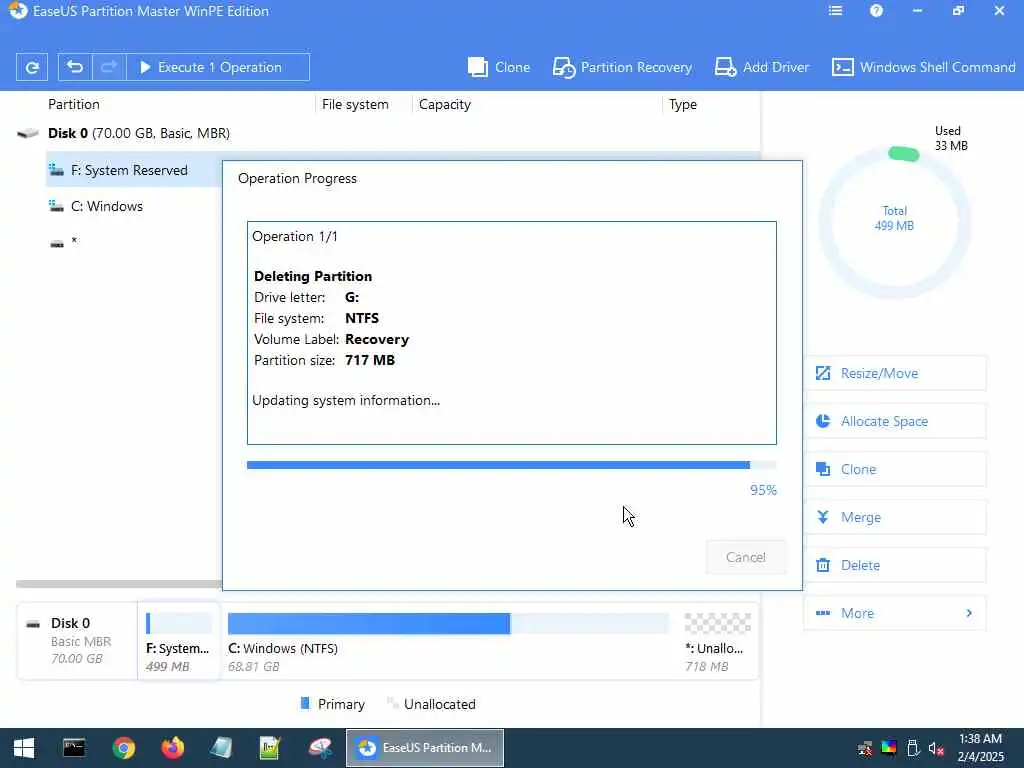This screenshot has height=768, width=1024.
Task: Cancel the operation progress
Action: click(x=746, y=557)
